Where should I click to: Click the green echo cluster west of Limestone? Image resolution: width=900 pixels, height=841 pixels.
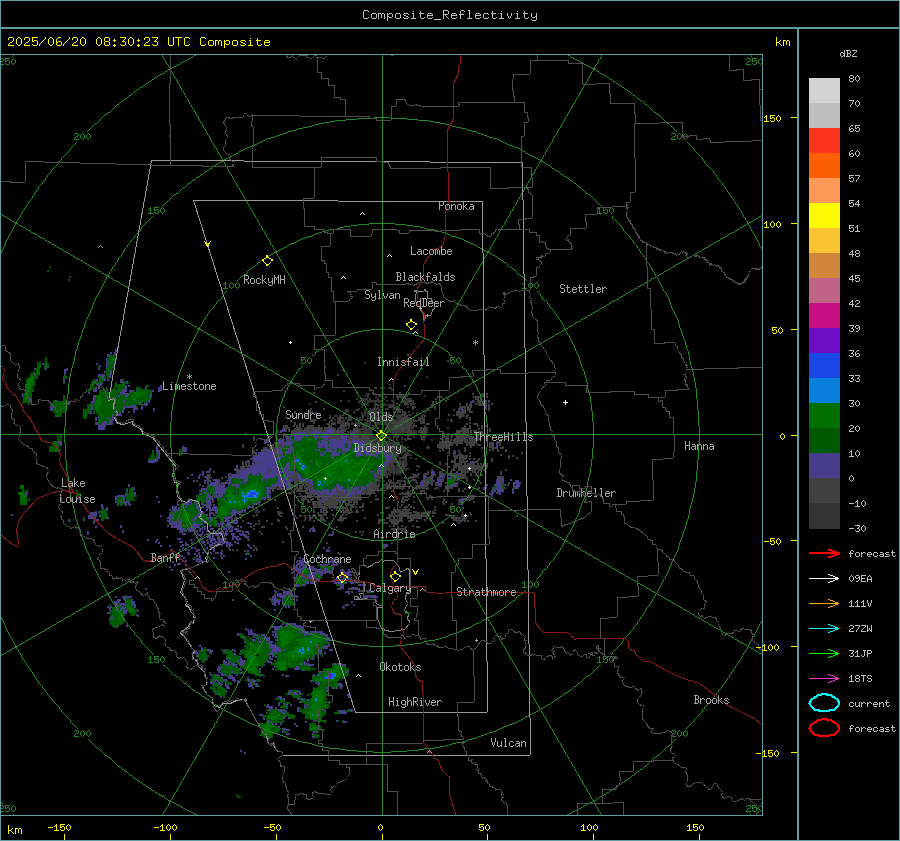[115, 402]
